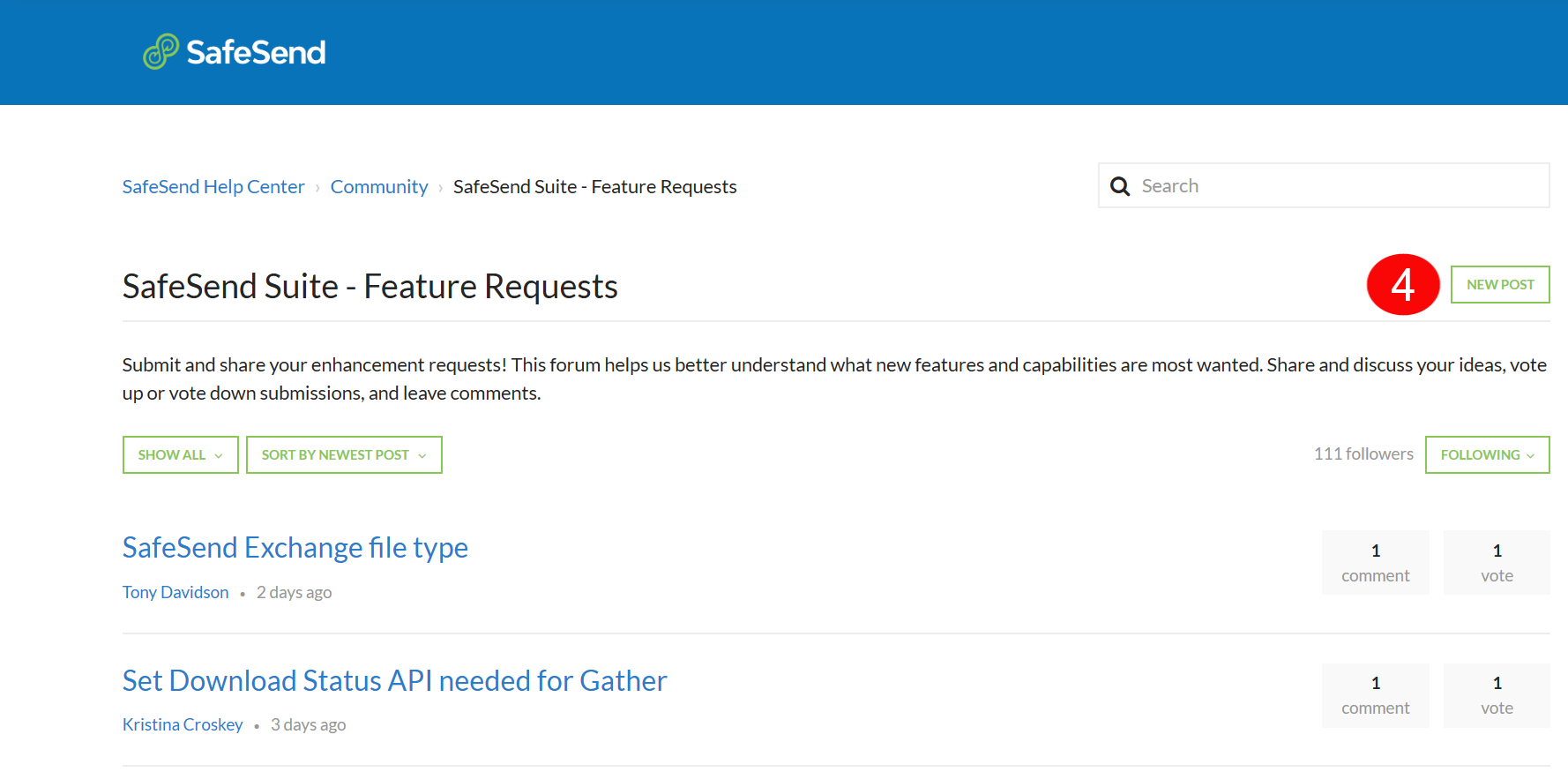
Task: Click the search magnifier icon
Action: pos(1120,186)
